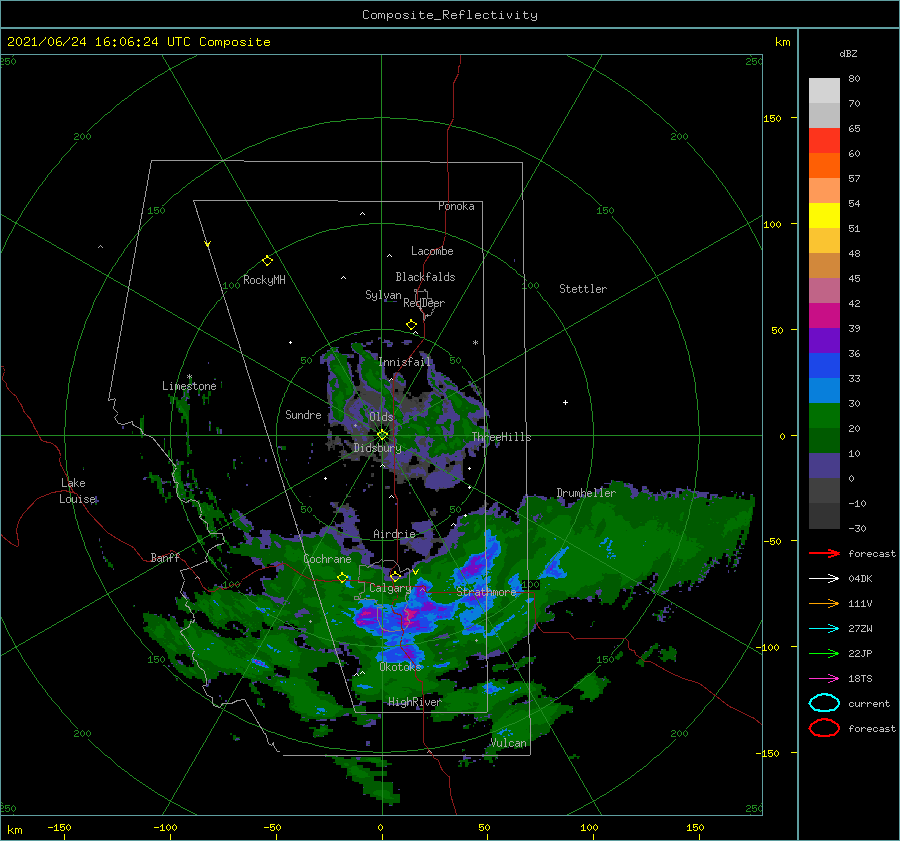This screenshot has height=841, width=900.
Task: Click the dBZ legend heading
Action: pos(848,53)
